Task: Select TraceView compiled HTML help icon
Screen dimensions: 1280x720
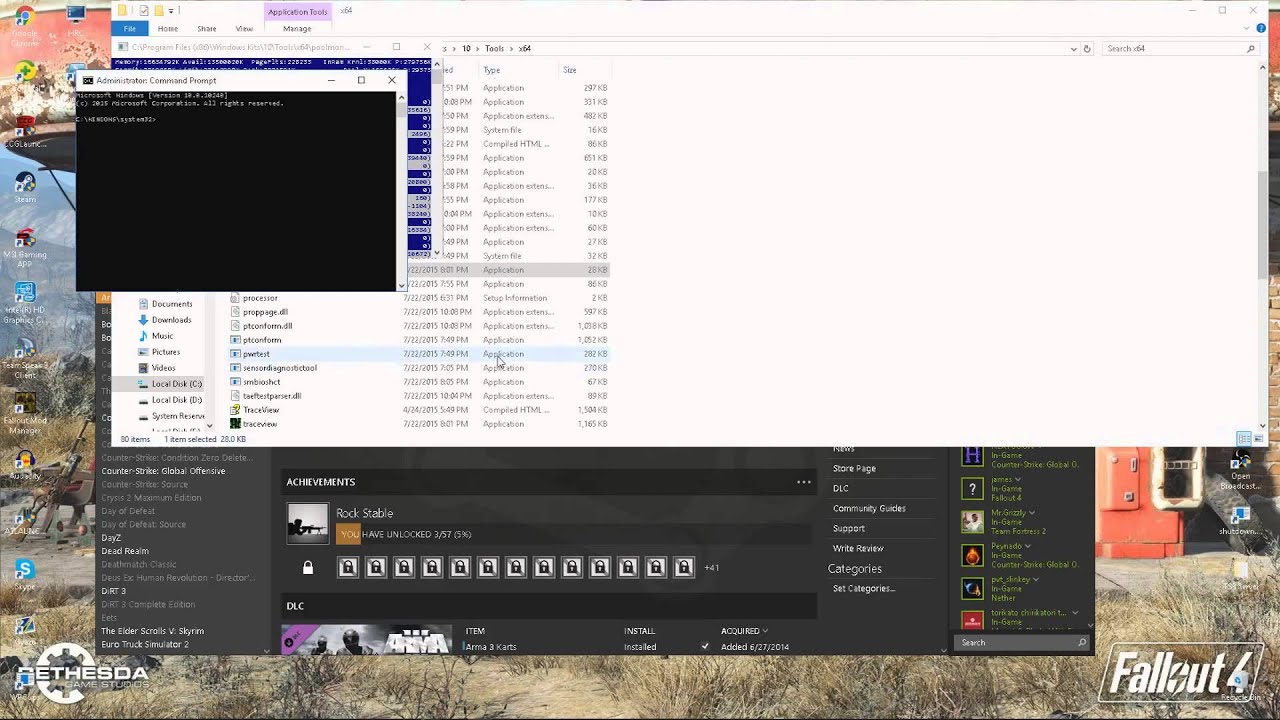Action: pyautogui.click(x=235, y=410)
